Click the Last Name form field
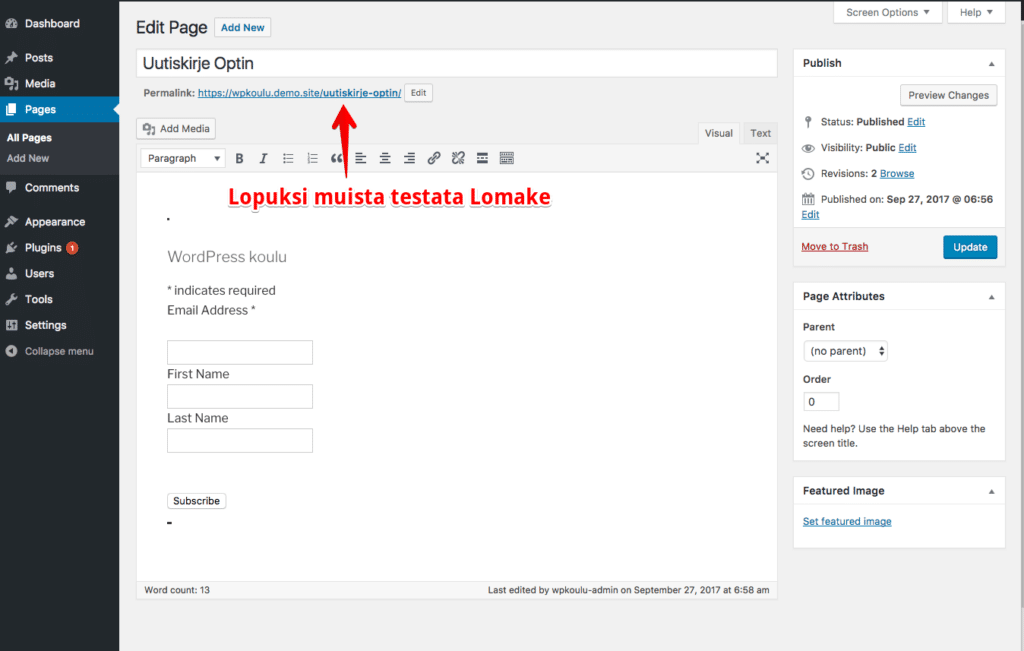 click(240, 440)
